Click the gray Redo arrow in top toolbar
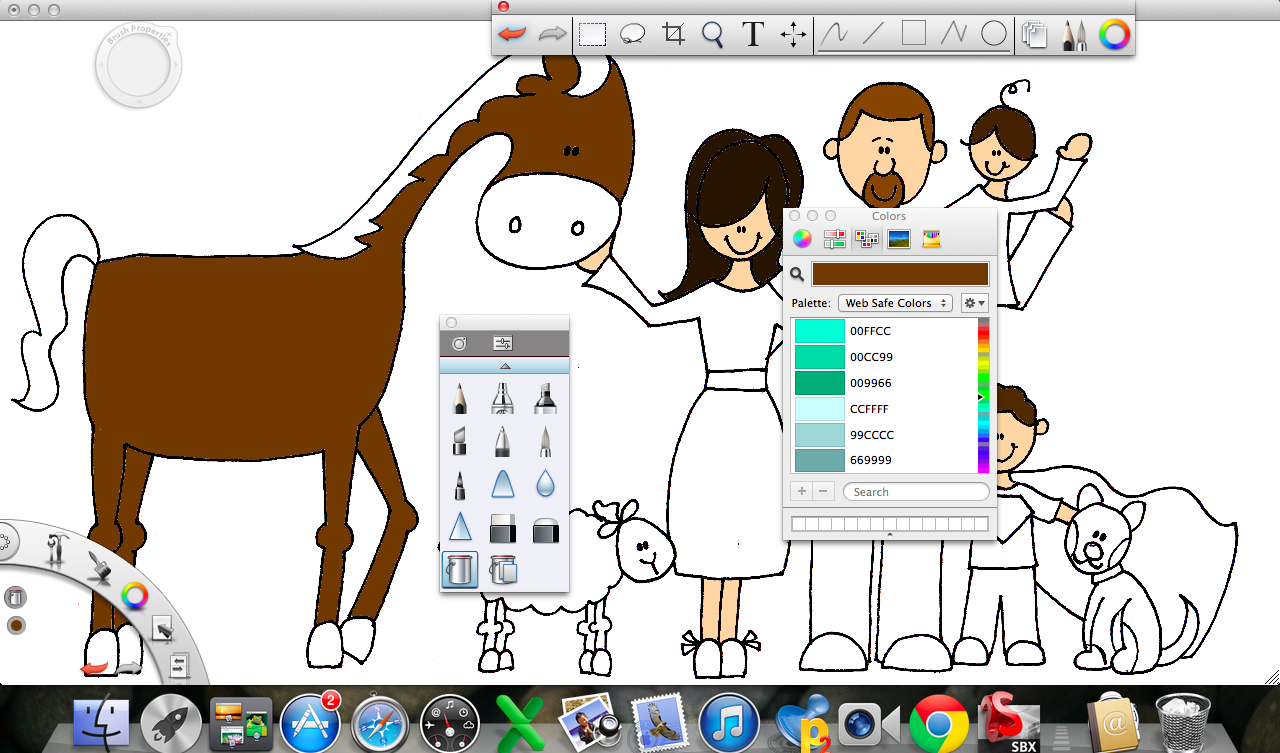Viewport: 1280px width, 753px height. tap(552, 34)
